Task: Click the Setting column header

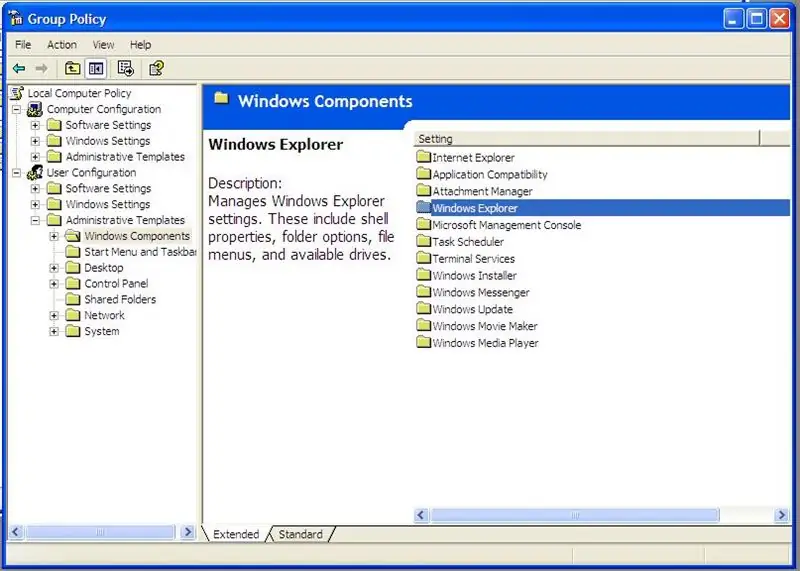Action: [x=587, y=138]
